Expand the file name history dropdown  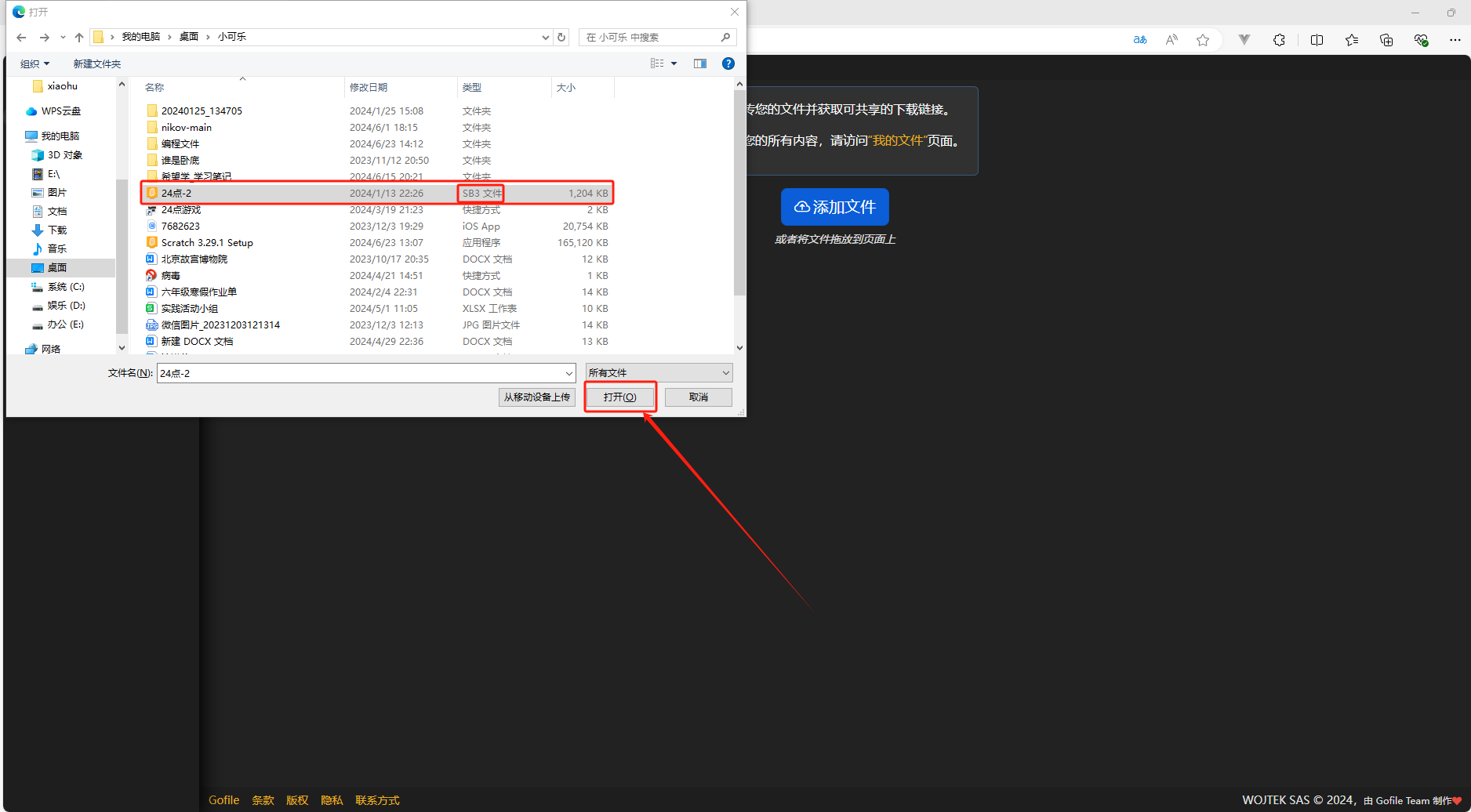tap(568, 373)
